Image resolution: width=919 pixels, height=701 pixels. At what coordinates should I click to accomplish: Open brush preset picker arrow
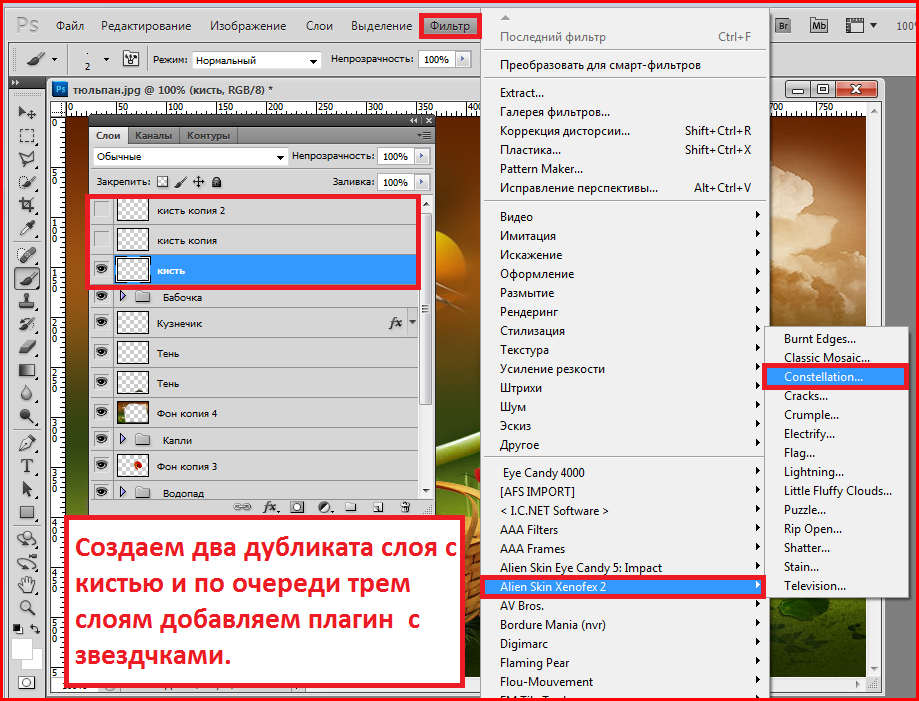pyautogui.click(x=105, y=59)
